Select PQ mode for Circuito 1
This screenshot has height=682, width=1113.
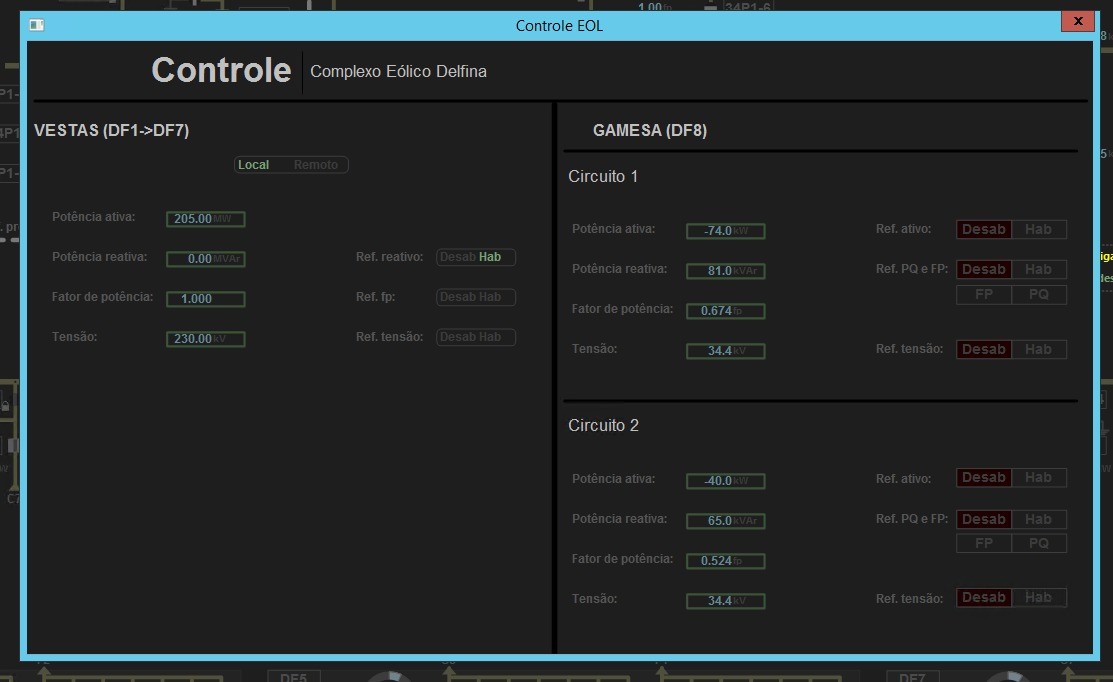pyautogui.click(x=1038, y=295)
